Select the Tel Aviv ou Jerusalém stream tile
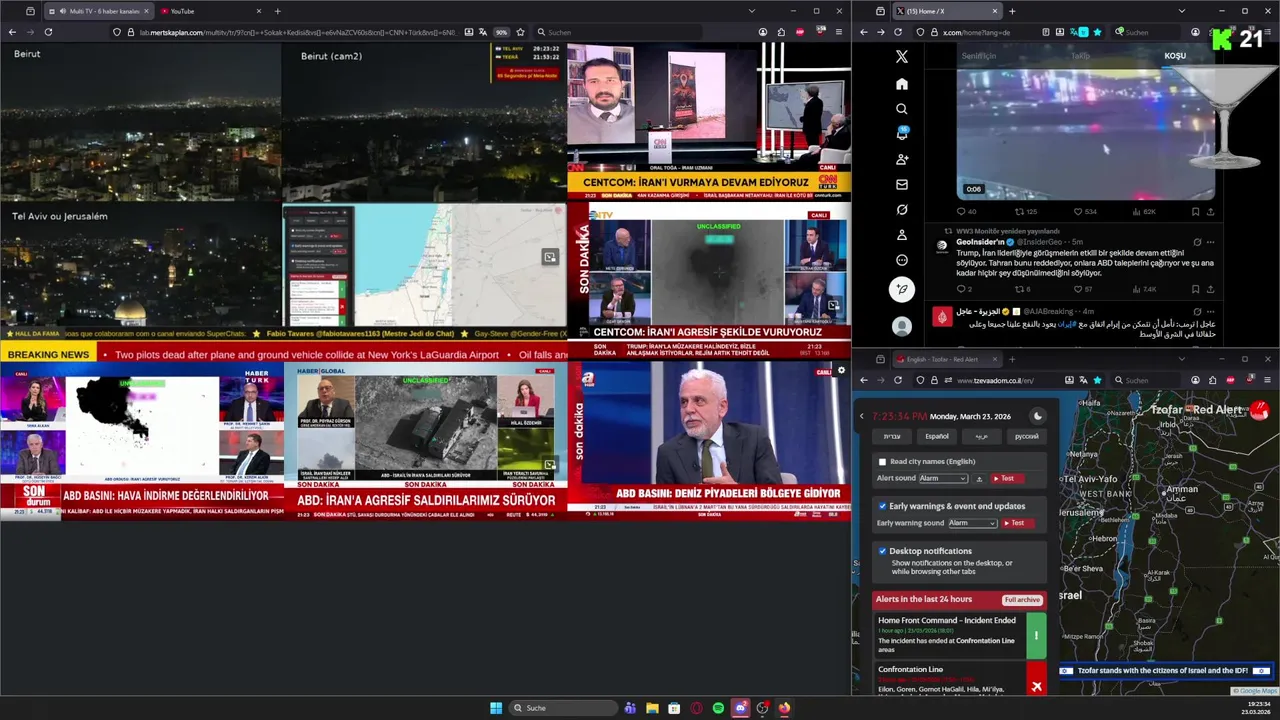 [x=141, y=265]
